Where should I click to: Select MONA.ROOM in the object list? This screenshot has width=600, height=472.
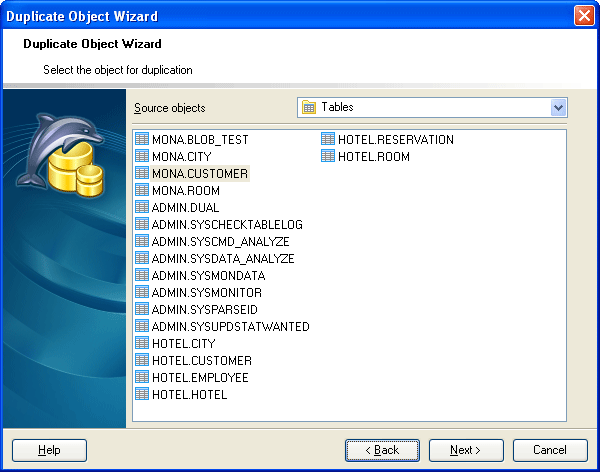(185, 191)
